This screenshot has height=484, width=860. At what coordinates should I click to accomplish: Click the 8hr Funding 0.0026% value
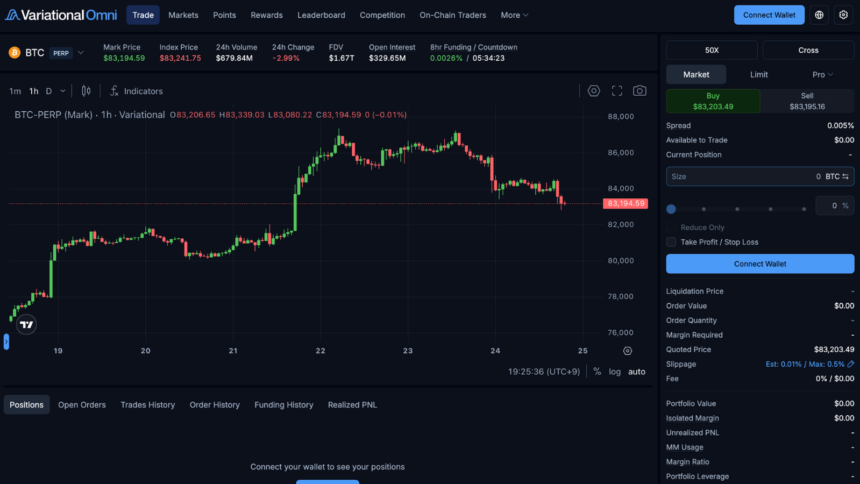click(x=446, y=58)
